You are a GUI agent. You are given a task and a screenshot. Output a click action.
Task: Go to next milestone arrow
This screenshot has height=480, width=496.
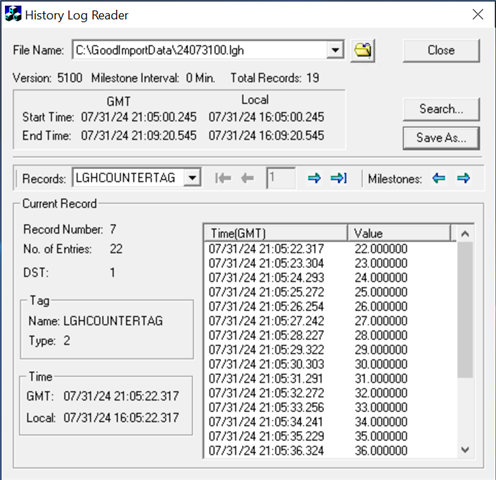coord(463,178)
